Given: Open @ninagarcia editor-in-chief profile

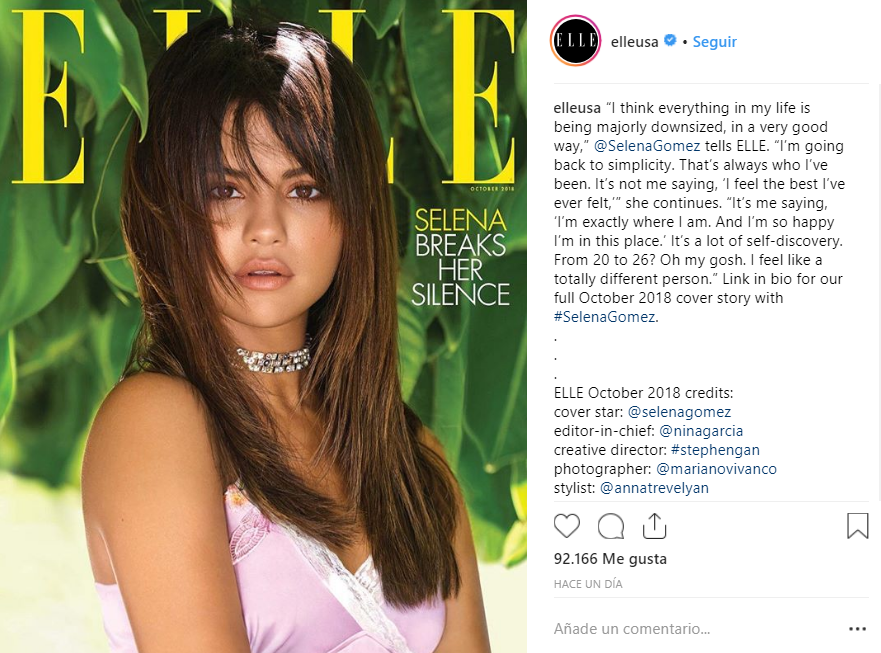Looking at the screenshot, I should 701,431.
